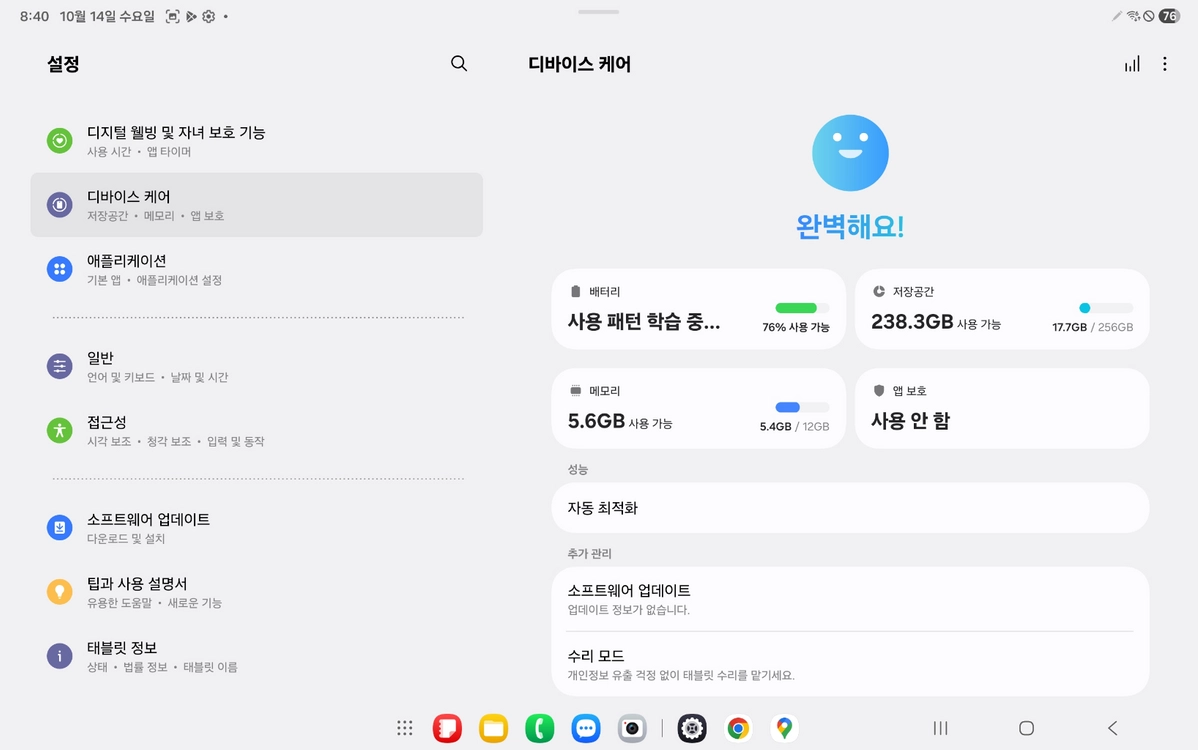Click the 5.4GB / 12GB memory text
This screenshot has width=1198, height=750.
click(x=795, y=426)
